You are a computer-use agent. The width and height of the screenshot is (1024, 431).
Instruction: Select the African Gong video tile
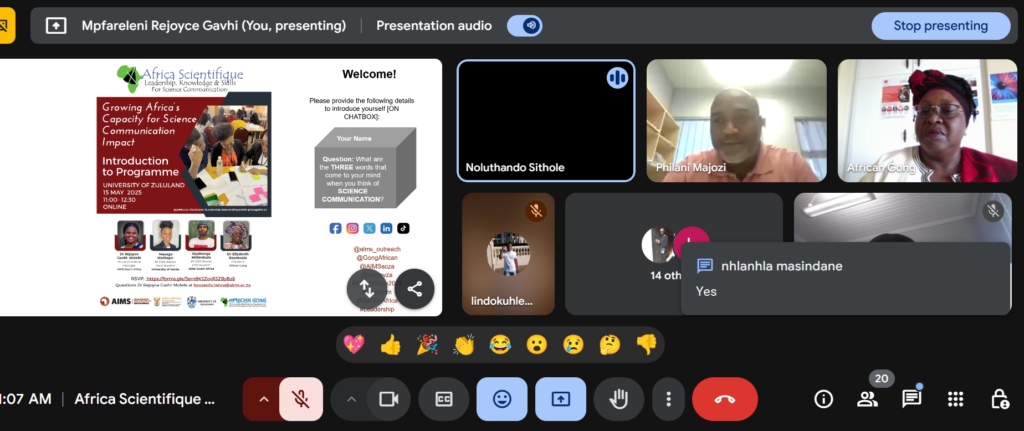coord(927,121)
